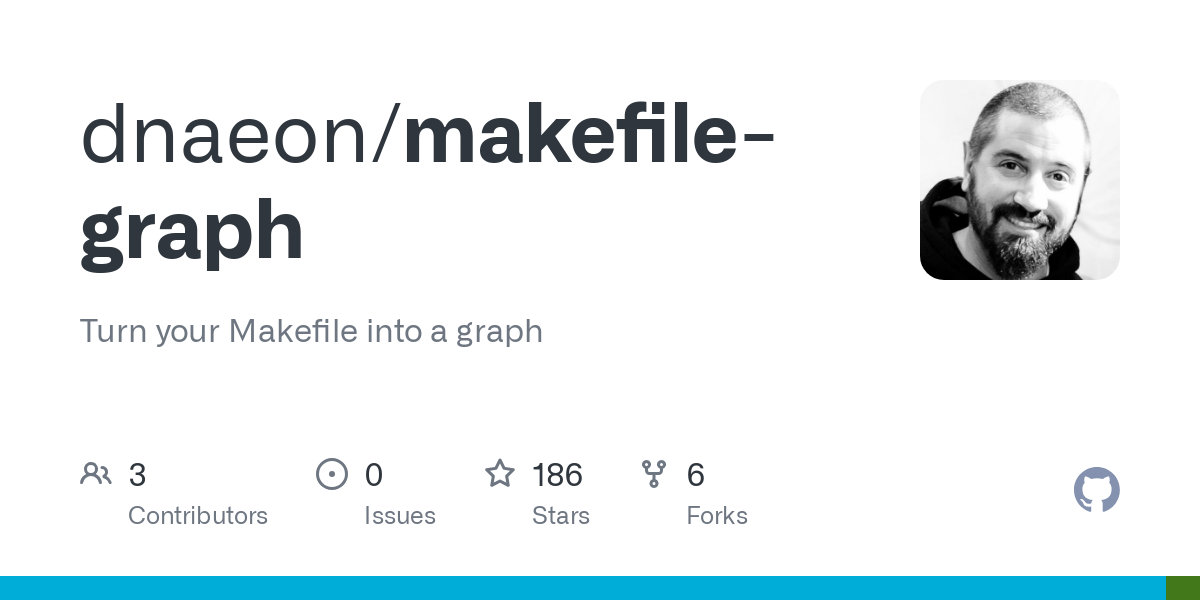Click the issues circle-dot icon
The height and width of the screenshot is (600, 1200).
332,474
